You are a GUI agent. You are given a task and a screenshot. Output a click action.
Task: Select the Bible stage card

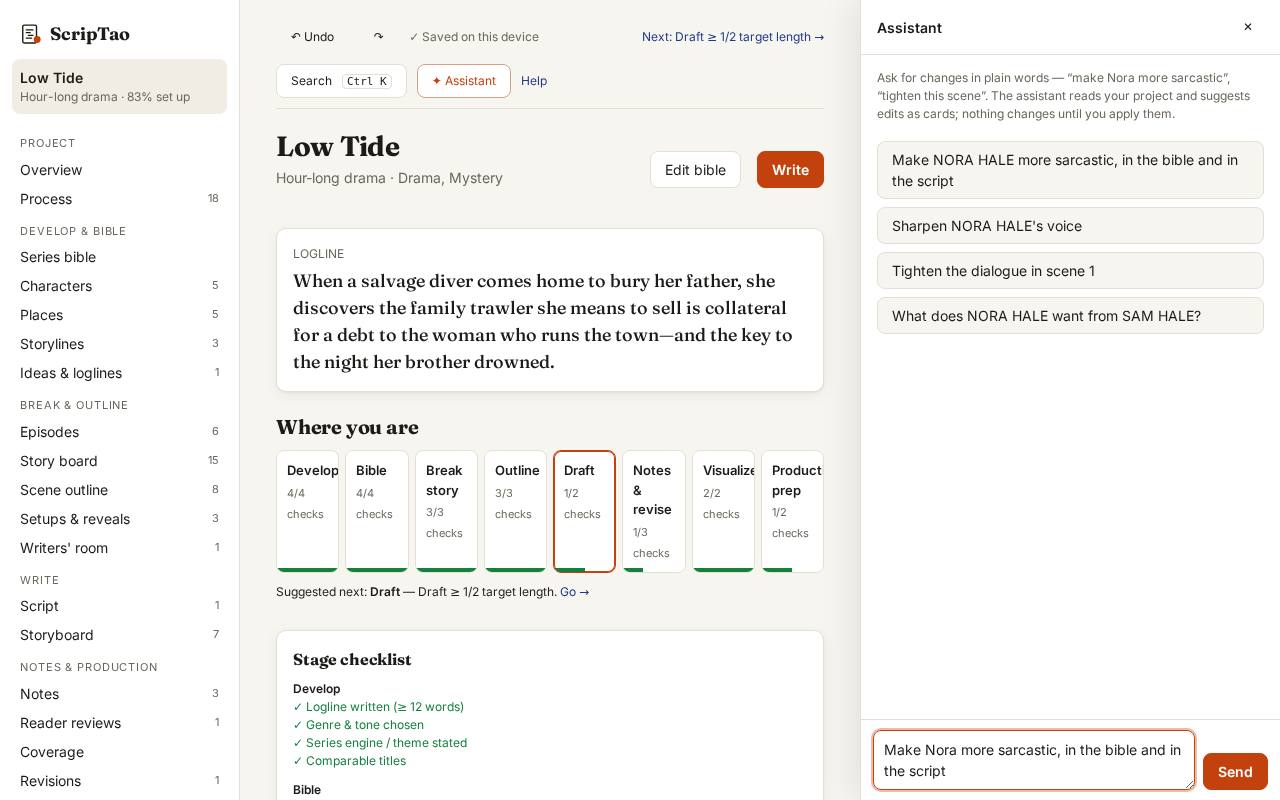(x=377, y=511)
